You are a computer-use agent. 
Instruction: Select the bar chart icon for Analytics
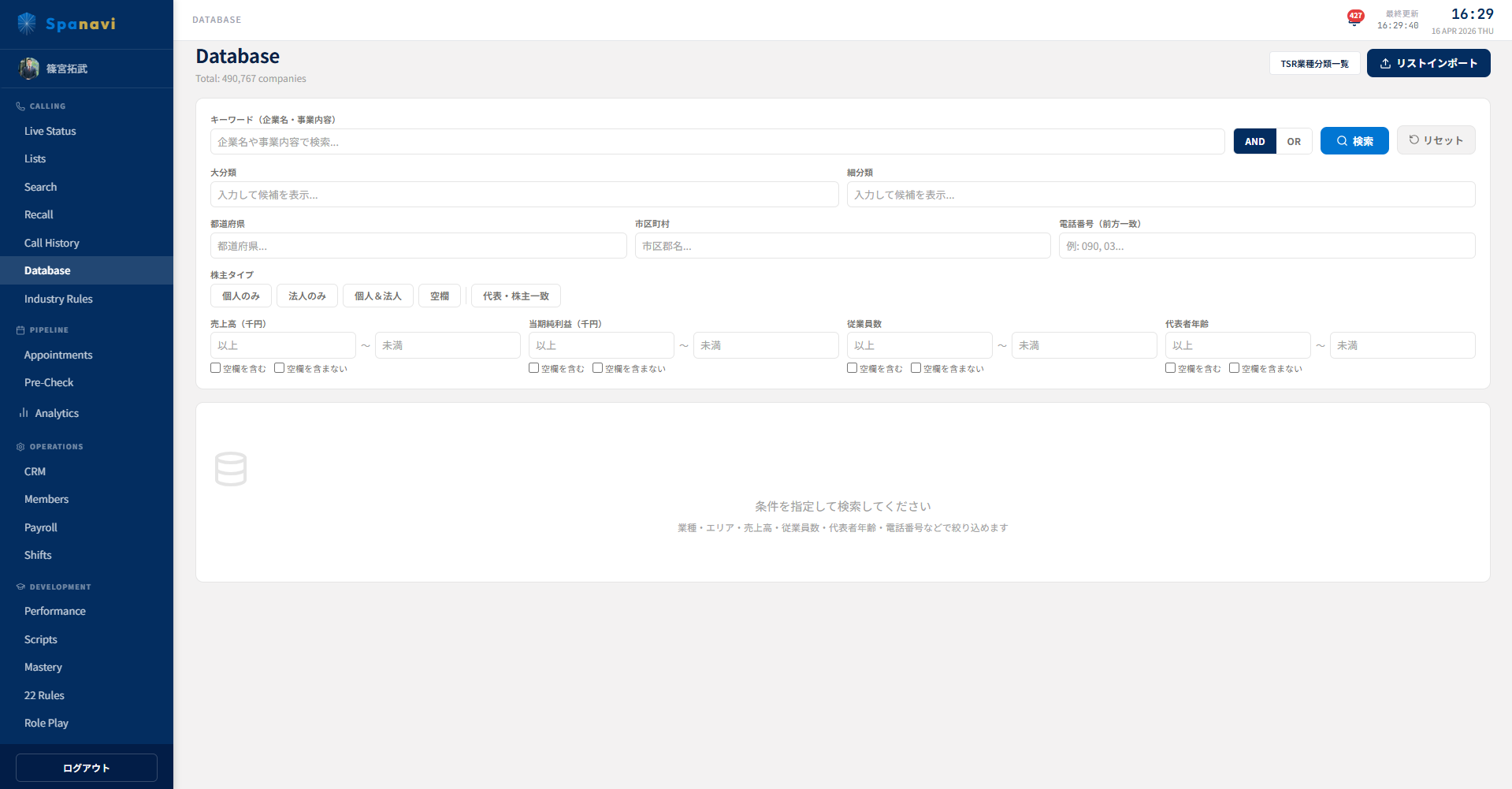[24, 412]
